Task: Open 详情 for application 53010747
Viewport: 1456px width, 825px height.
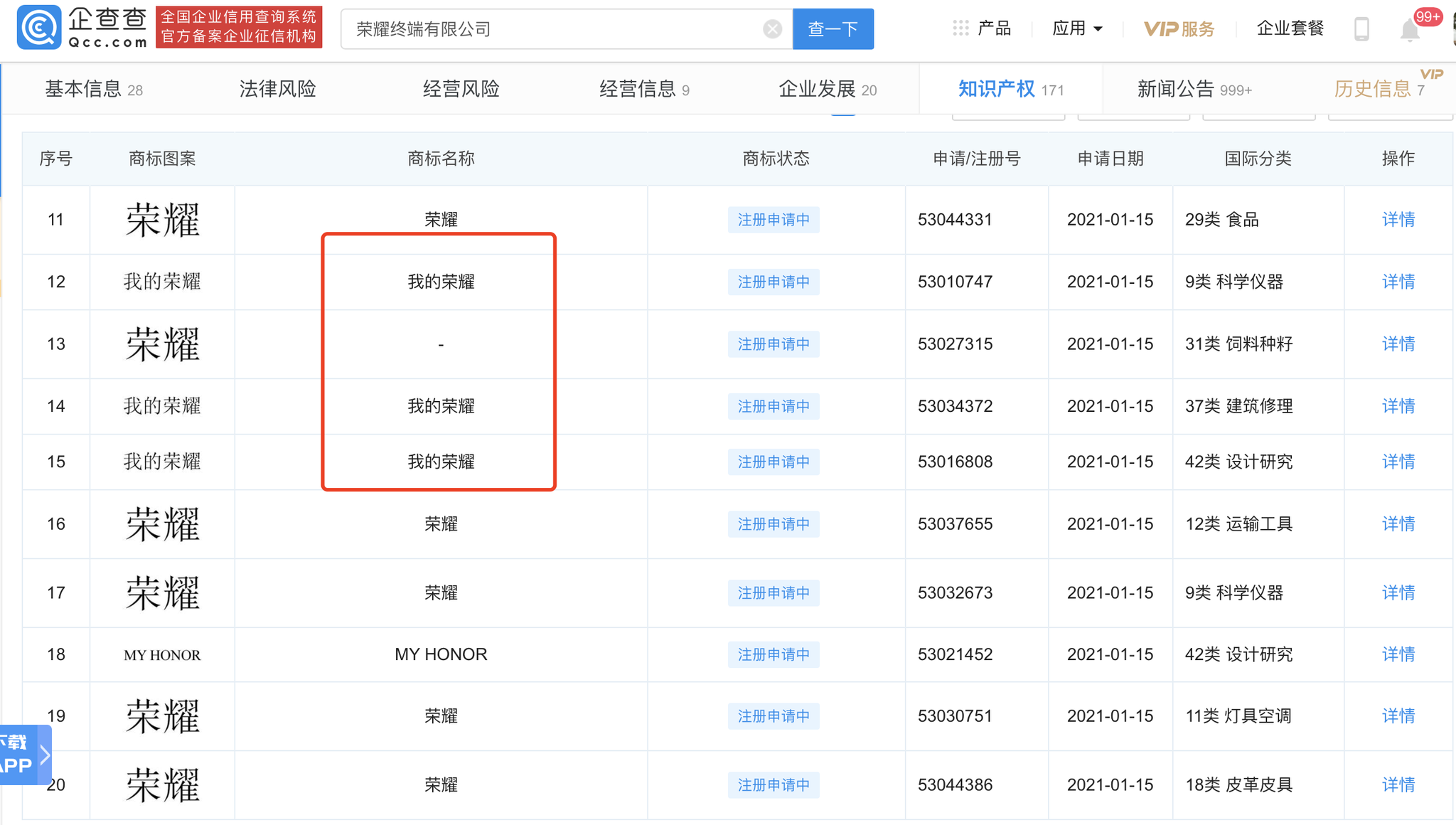Action: [1398, 282]
